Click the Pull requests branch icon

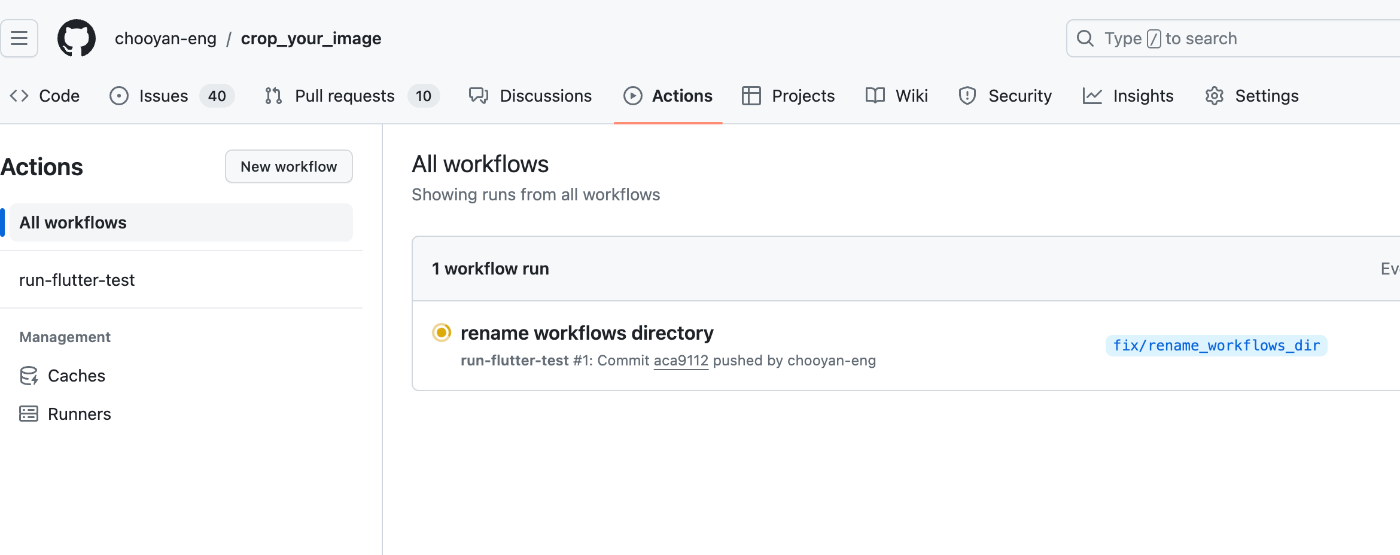click(x=273, y=96)
